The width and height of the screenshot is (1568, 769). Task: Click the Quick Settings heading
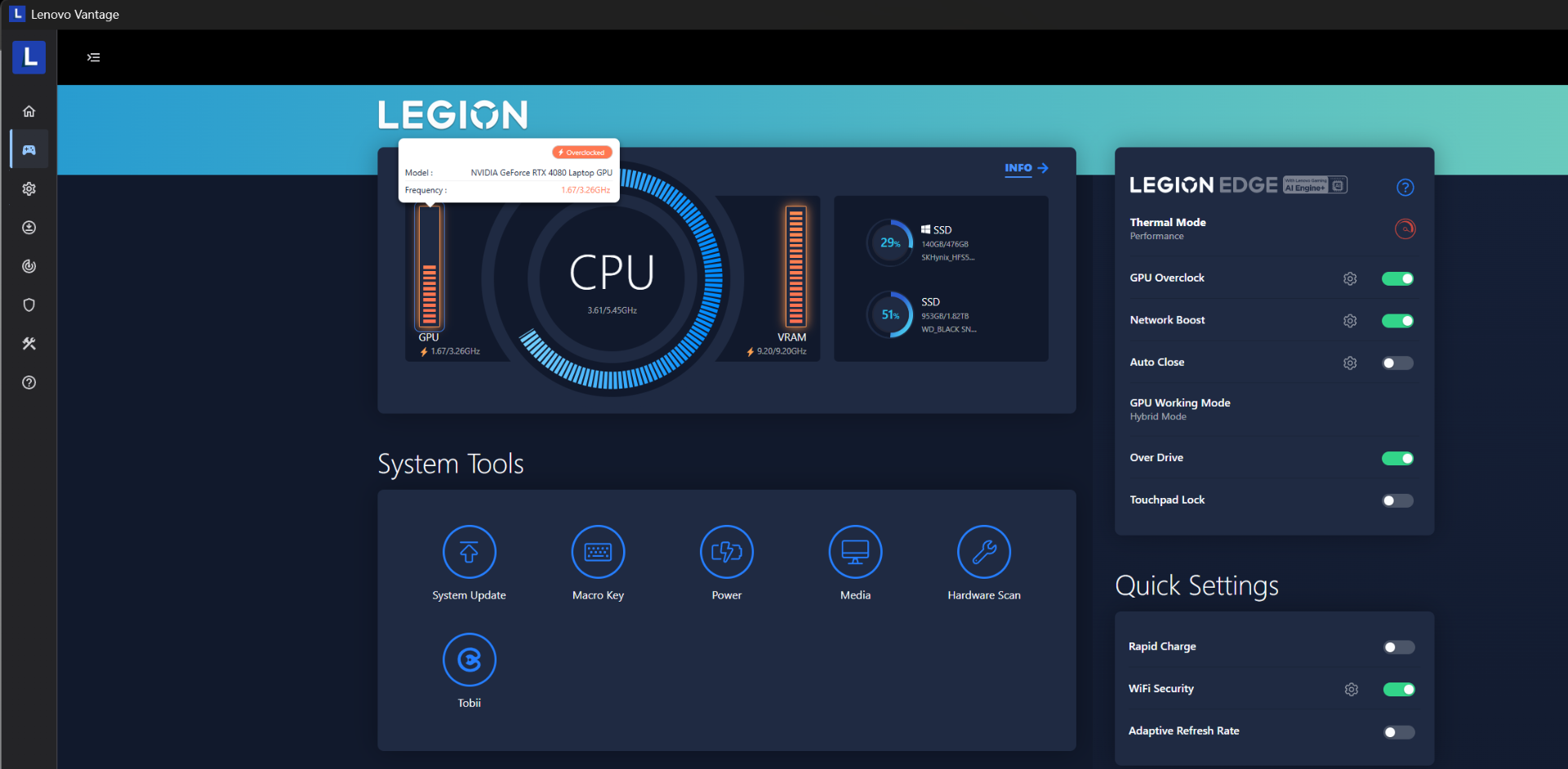pyautogui.click(x=1197, y=586)
